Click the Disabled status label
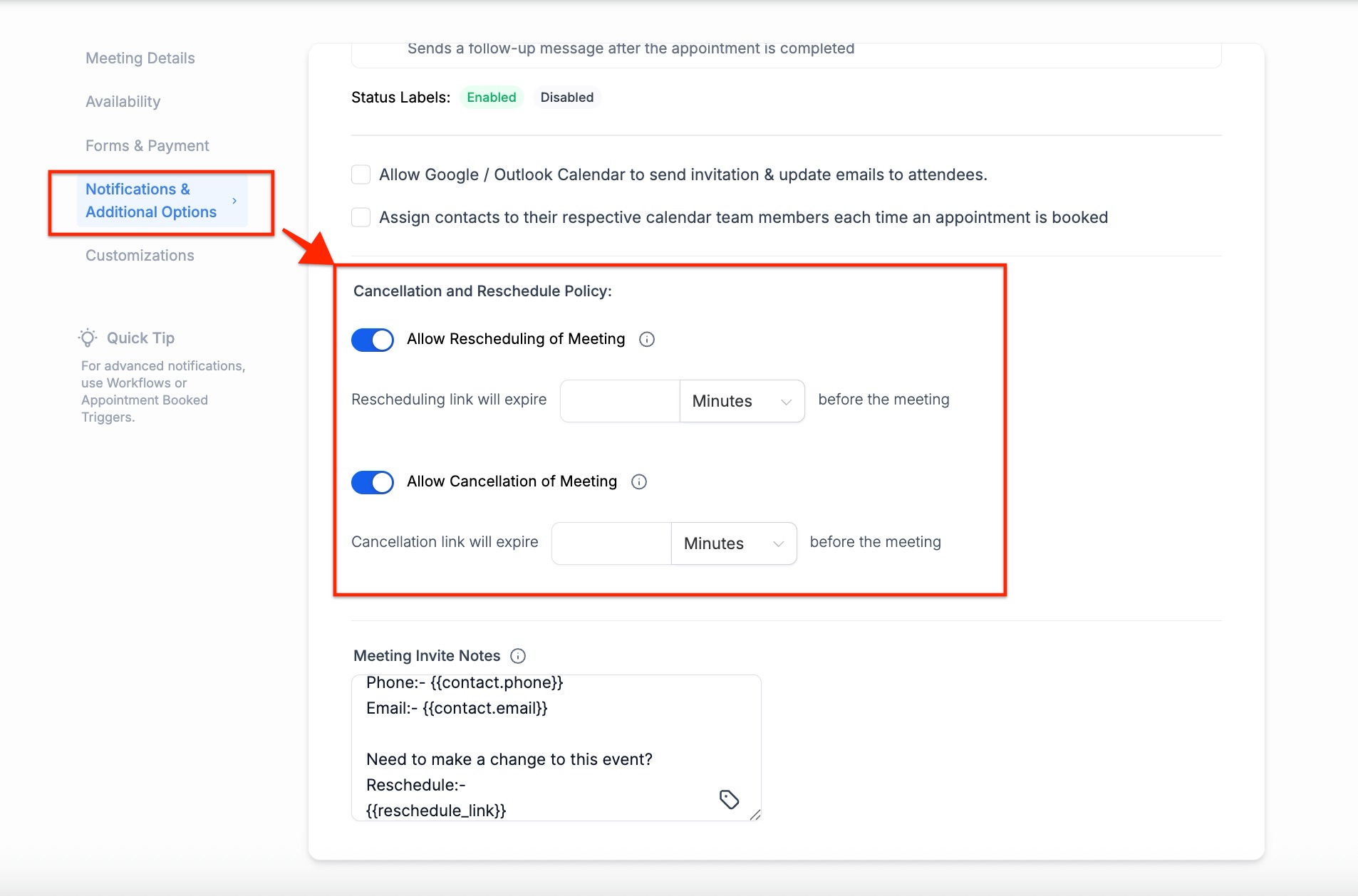This screenshot has width=1358, height=896. 566,98
